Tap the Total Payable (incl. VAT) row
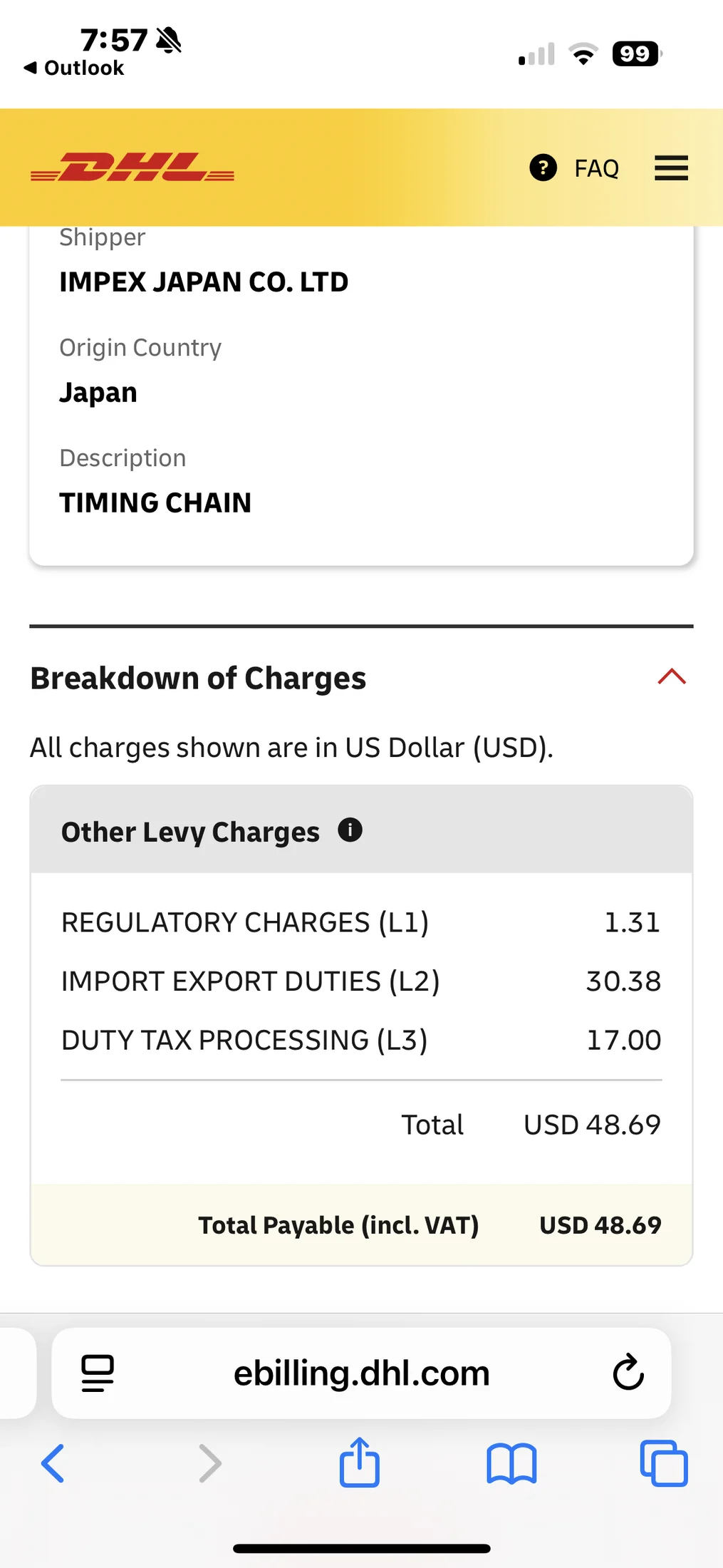723x1568 pixels. (360, 1225)
